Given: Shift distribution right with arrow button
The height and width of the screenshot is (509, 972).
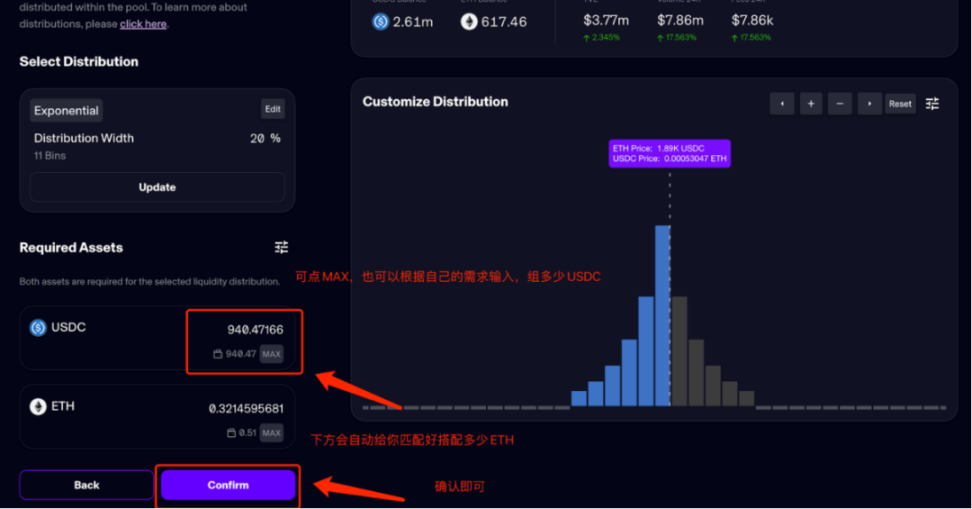Looking at the screenshot, I should coord(869,104).
